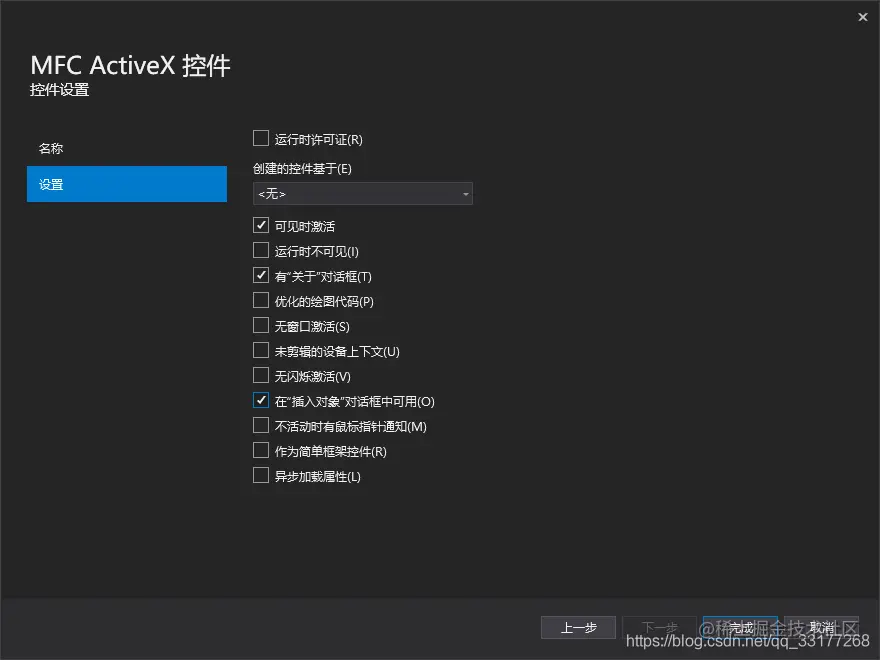This screenshot has height=660, width=880.
Task: Enable 不活动时有鼠标指针通知(M) checkbox
Action: [261, 425]
